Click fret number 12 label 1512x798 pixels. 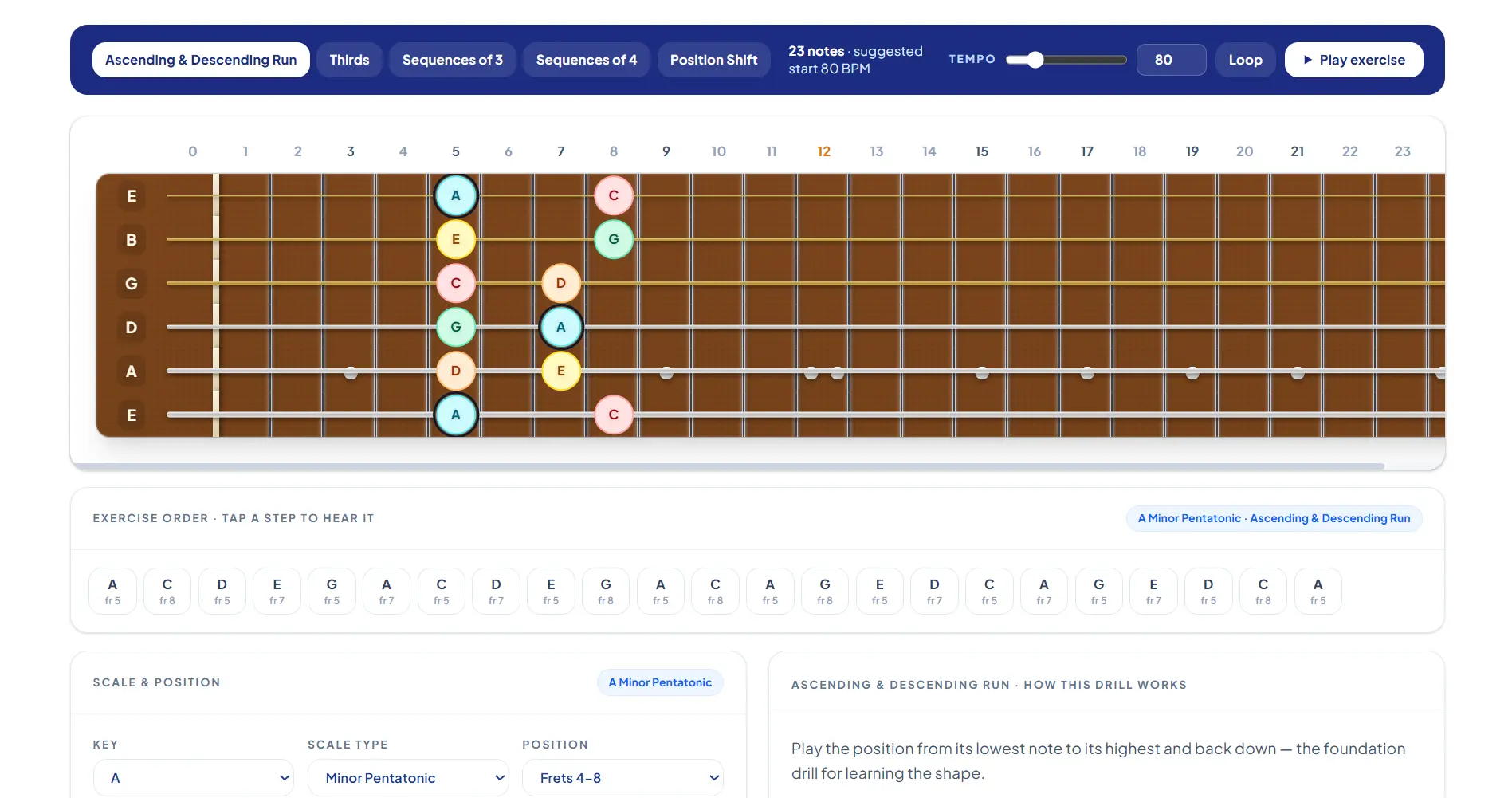[824, 151]
